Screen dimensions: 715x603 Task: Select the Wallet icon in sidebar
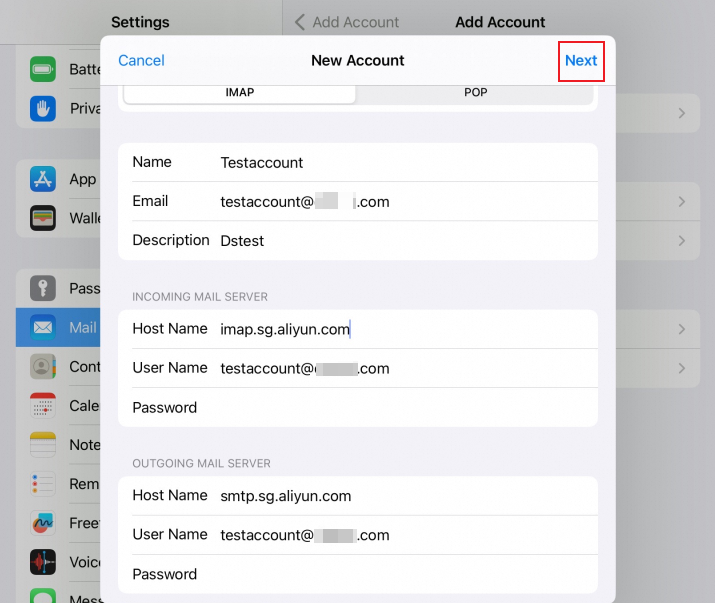[43, 218]
